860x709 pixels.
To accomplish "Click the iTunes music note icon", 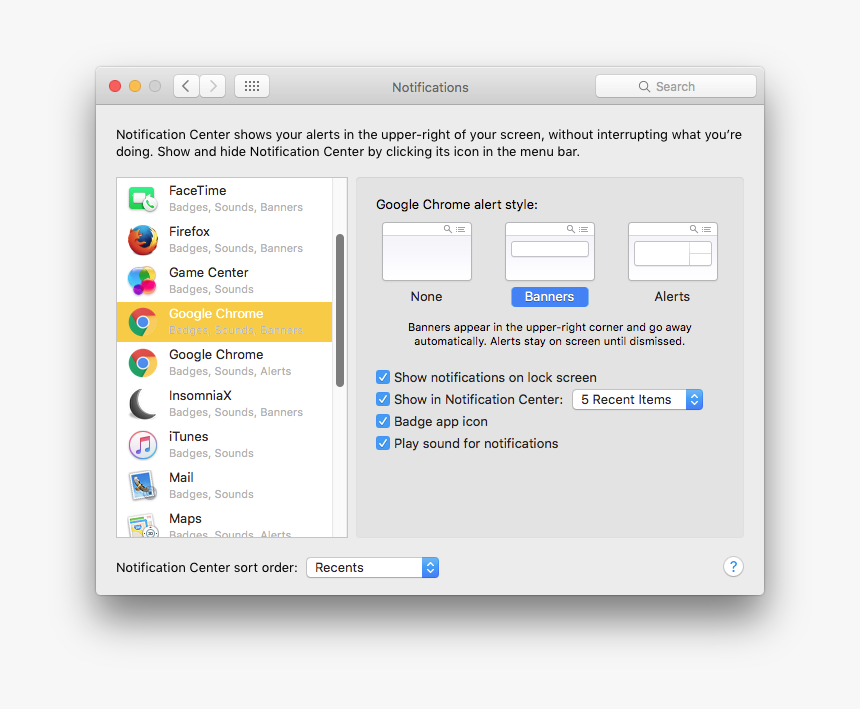I will coord(143,445).
